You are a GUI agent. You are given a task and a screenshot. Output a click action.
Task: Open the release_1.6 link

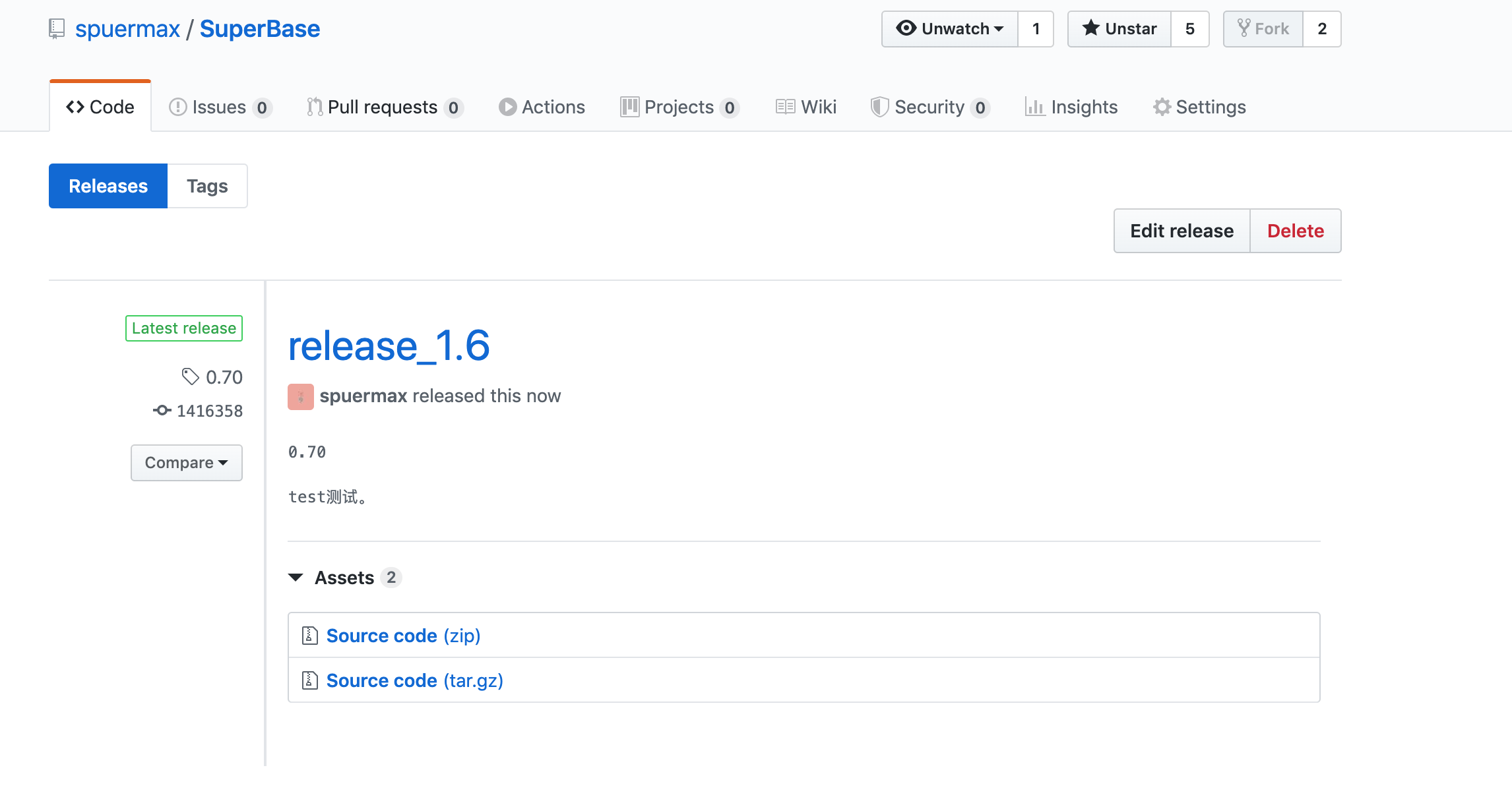(x=389, y=345)
